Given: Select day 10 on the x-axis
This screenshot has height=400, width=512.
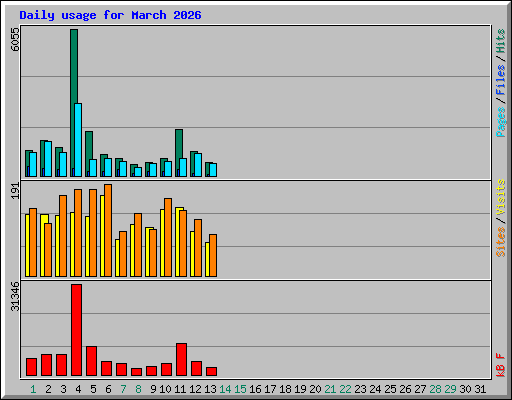Looking at the screenshot, I should pyautogui.click(x=165, y=389).
